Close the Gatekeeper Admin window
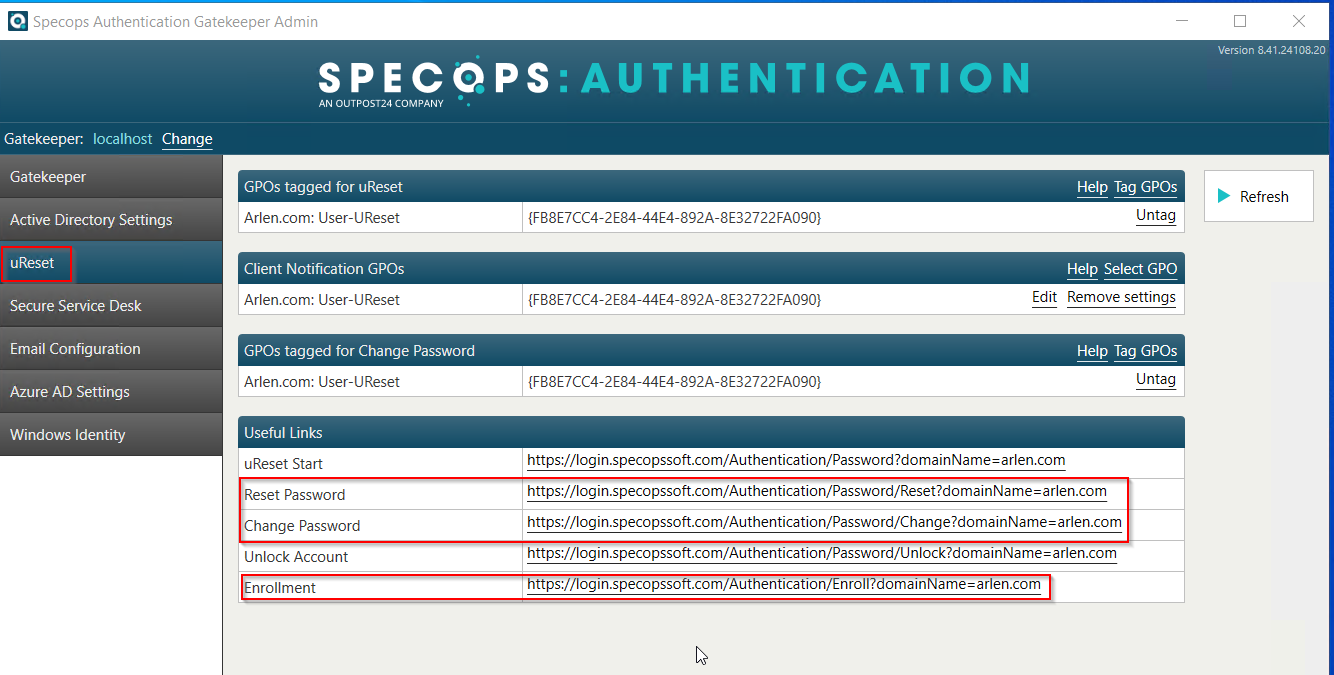 pos(1298,21)
